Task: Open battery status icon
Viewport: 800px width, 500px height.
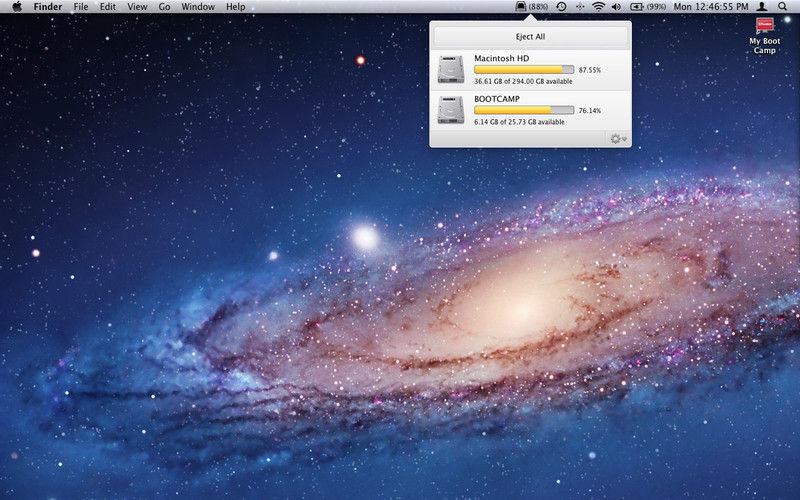Action: coord(637,7)
